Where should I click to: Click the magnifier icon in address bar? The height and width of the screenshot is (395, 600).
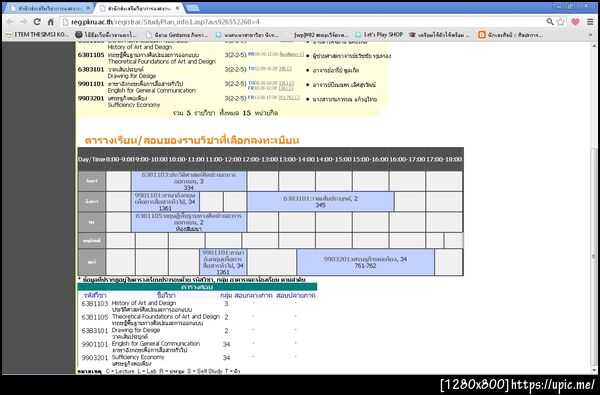(550, 22)
